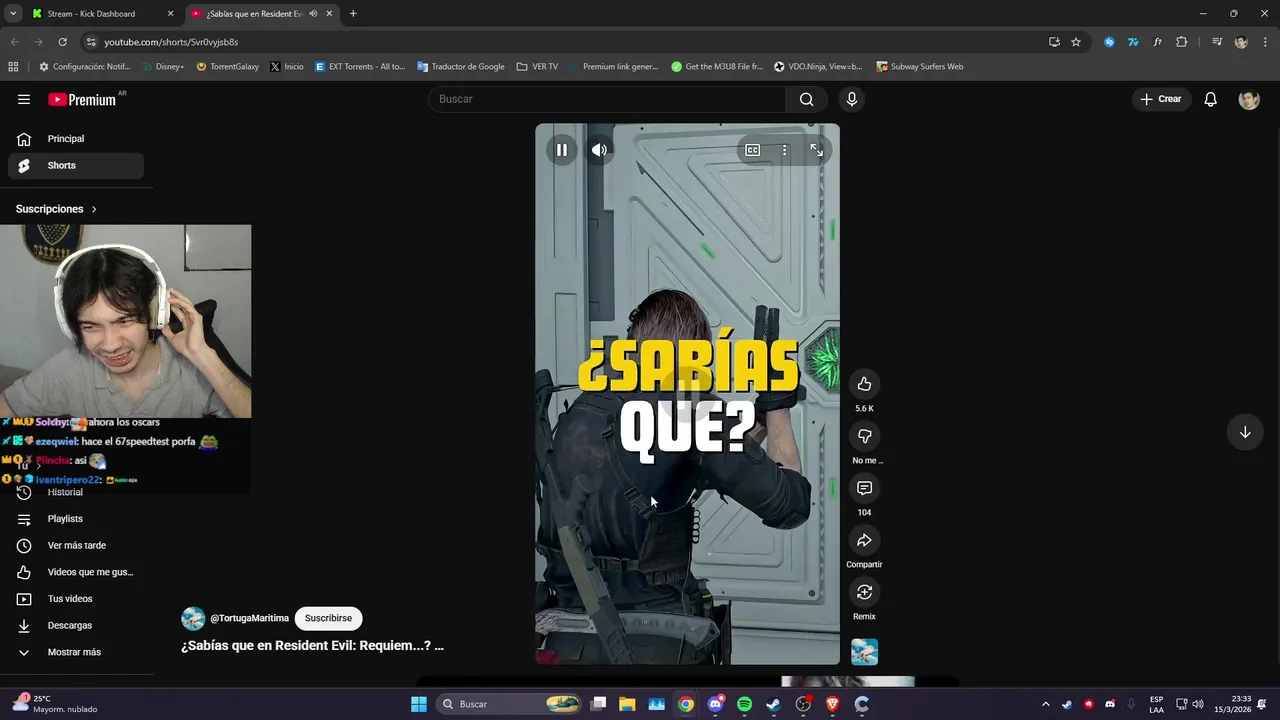This screenshot has width=1280, height=720.
Task: Open YouTube notifications bell
Action: pos(1210,99)
